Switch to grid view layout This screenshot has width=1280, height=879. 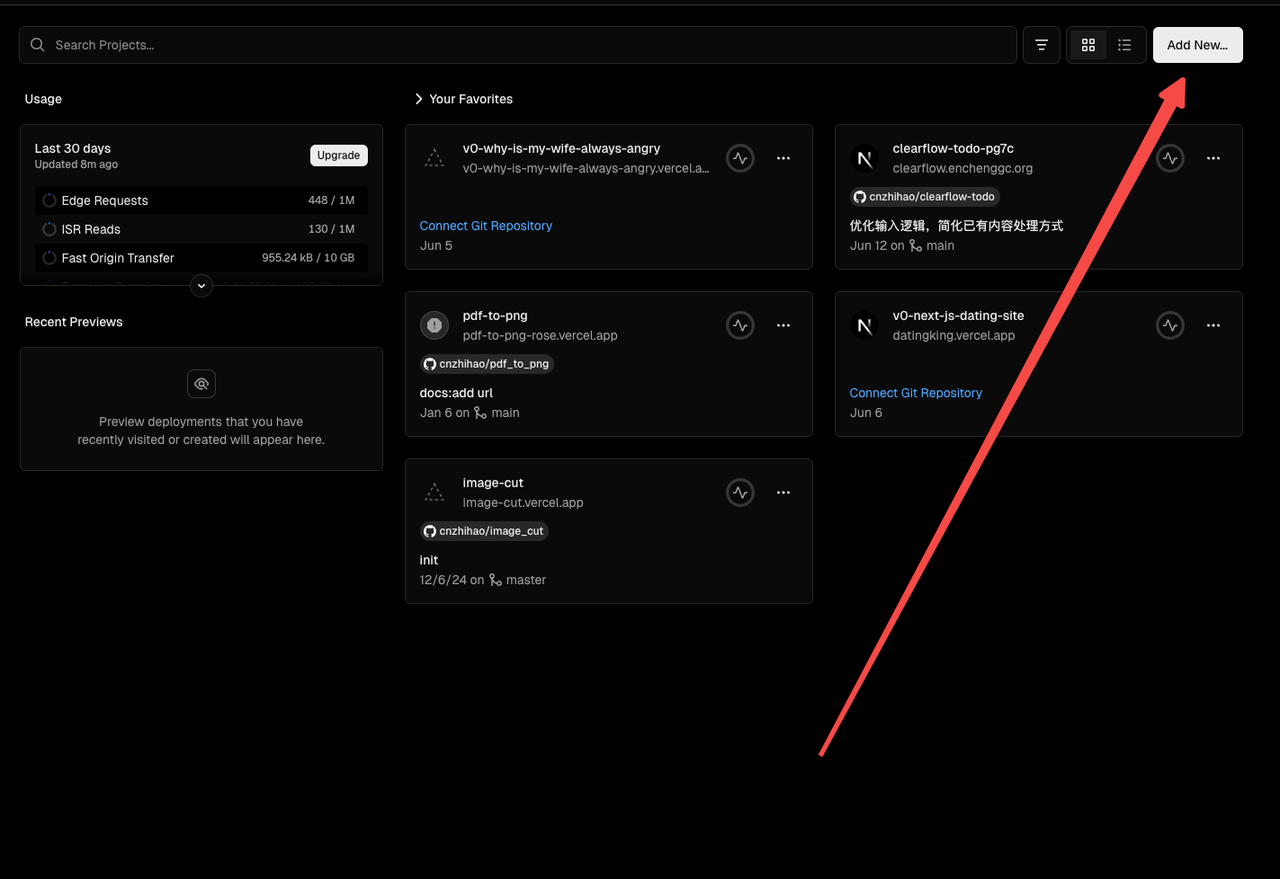coord(1088,45)
